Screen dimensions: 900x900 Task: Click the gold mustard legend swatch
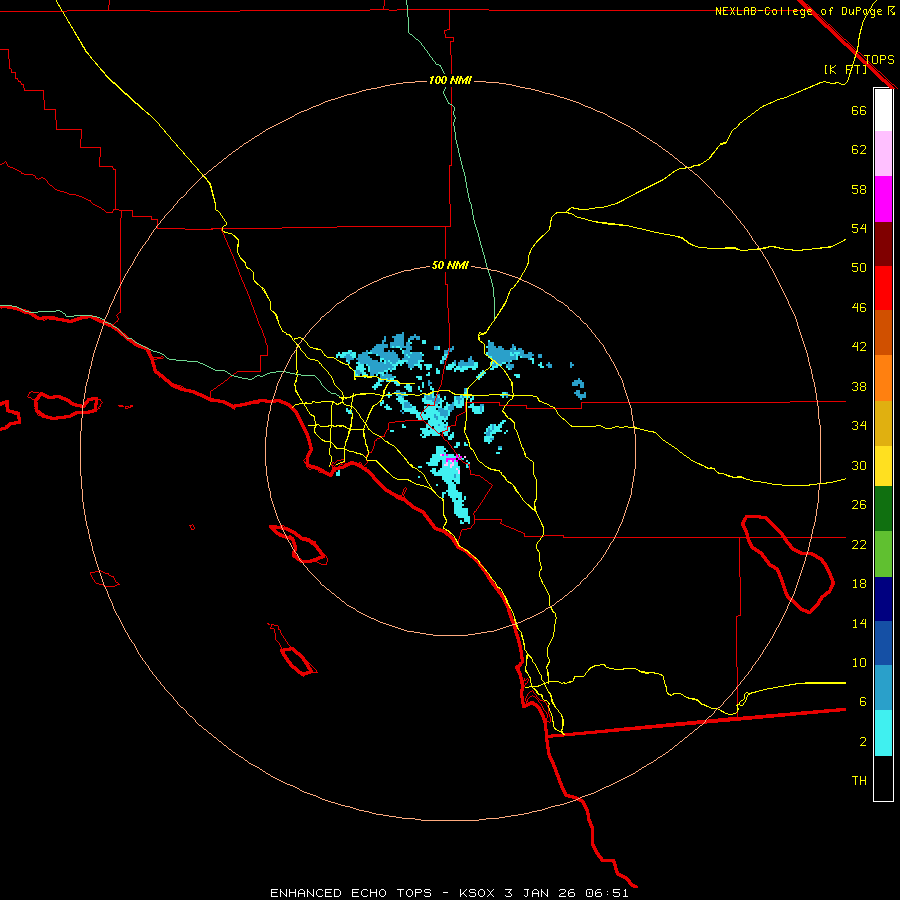tap(883, 423)
